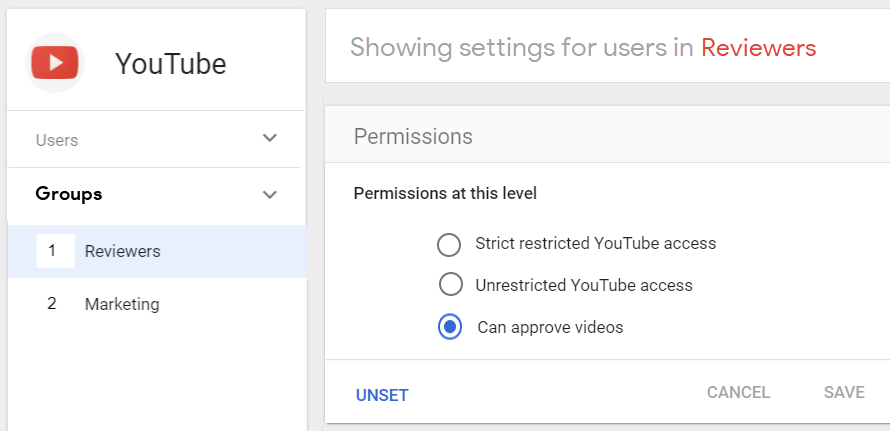890x431 pixels.
Task: Click the CANCEL button
Action: 738,393
